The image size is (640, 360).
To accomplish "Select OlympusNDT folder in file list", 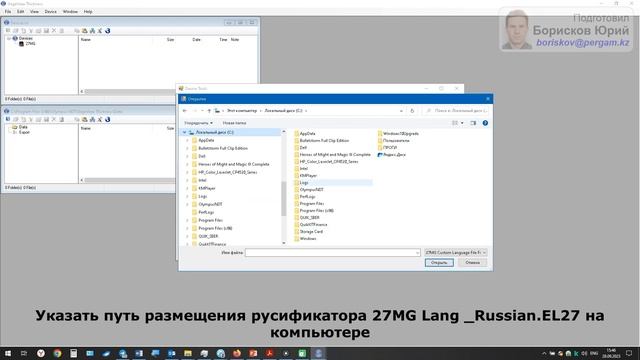I will (x=309, y=190).
